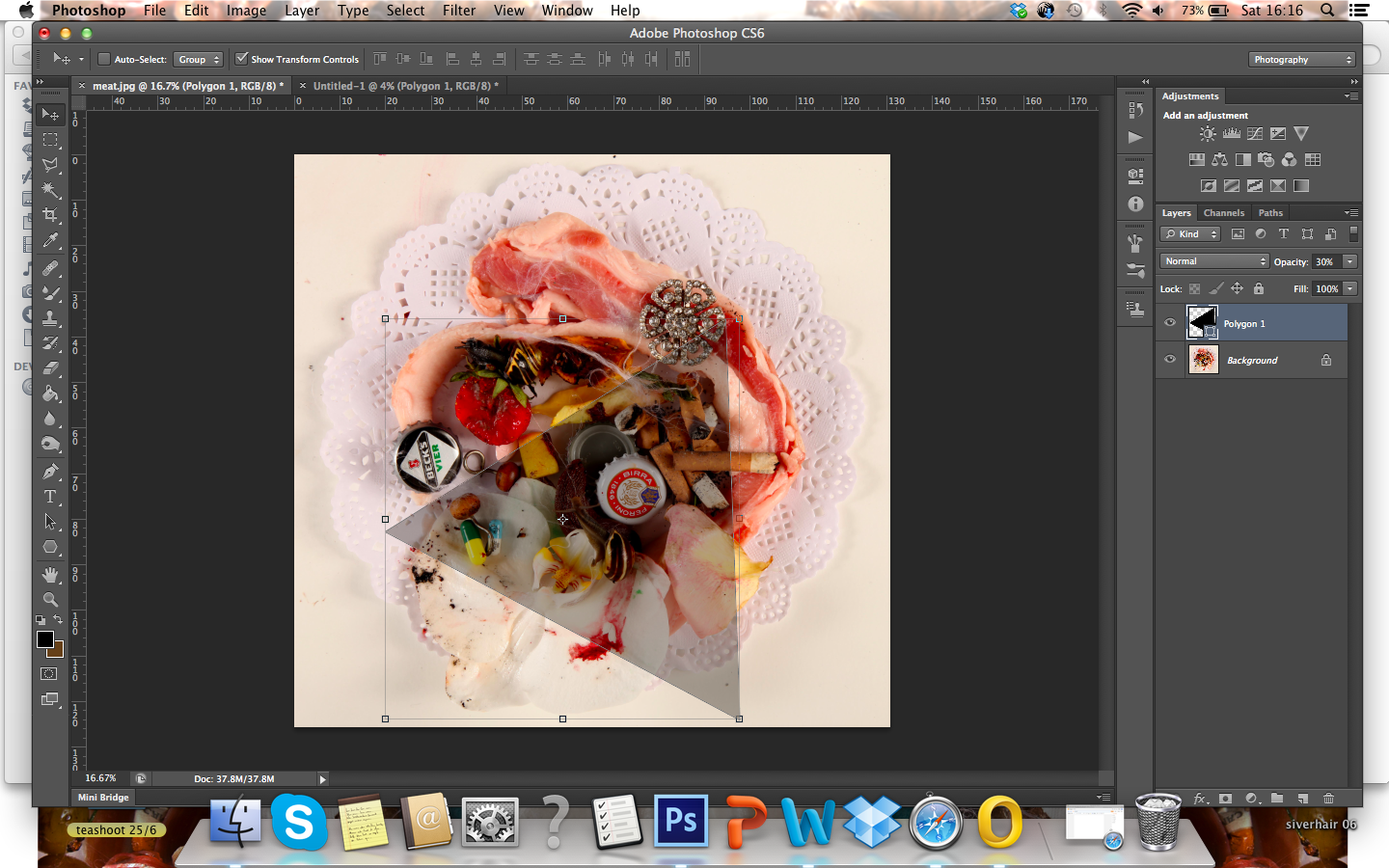The width and height of the screenshot is (1389, 868).
Task: Select the Clone Stamp tool
Action: pos(50,318)
